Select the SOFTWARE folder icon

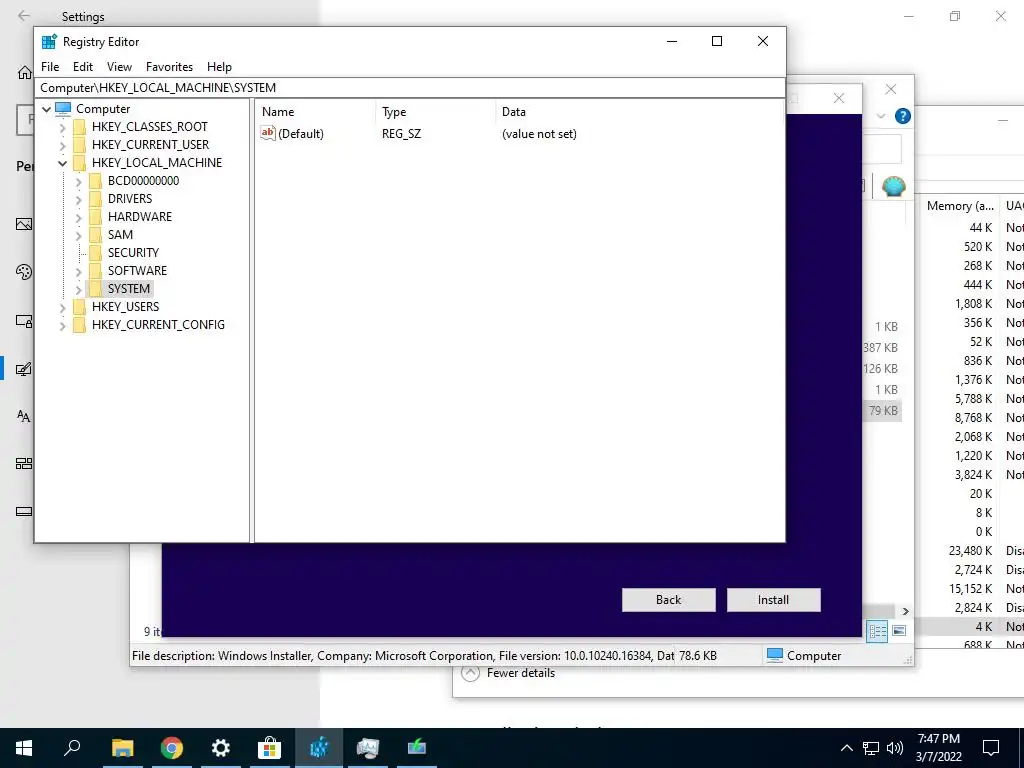click(95, 270)
